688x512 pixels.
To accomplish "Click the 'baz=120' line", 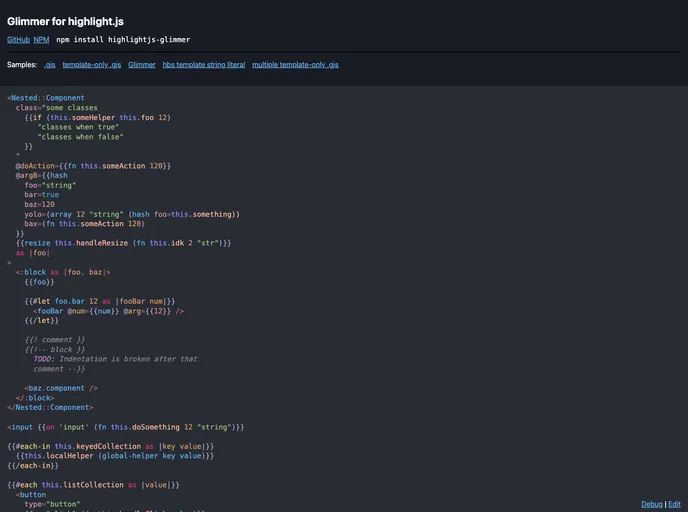I will 39,204.
